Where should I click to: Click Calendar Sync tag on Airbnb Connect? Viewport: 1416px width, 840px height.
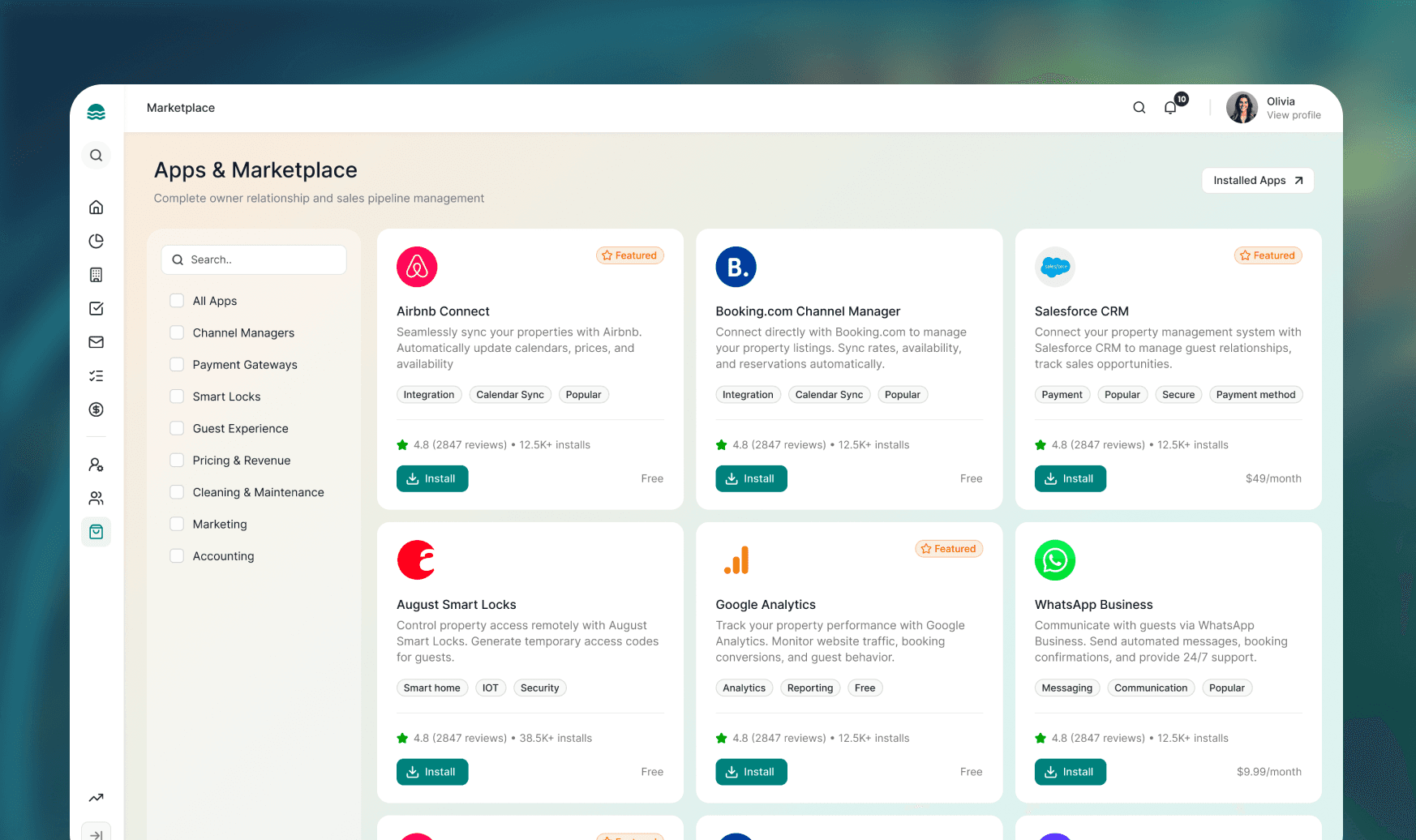[510, 395]
